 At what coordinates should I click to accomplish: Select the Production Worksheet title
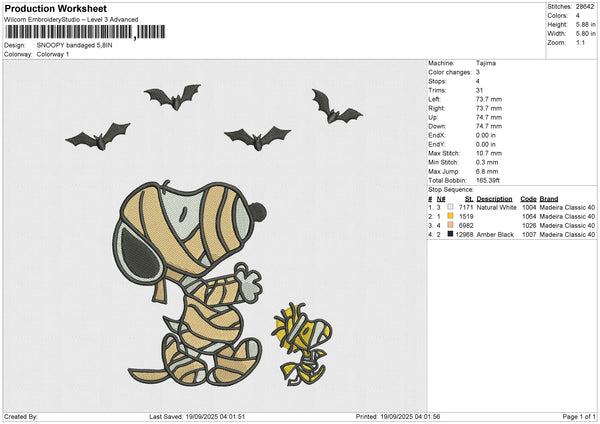point(55,8)
